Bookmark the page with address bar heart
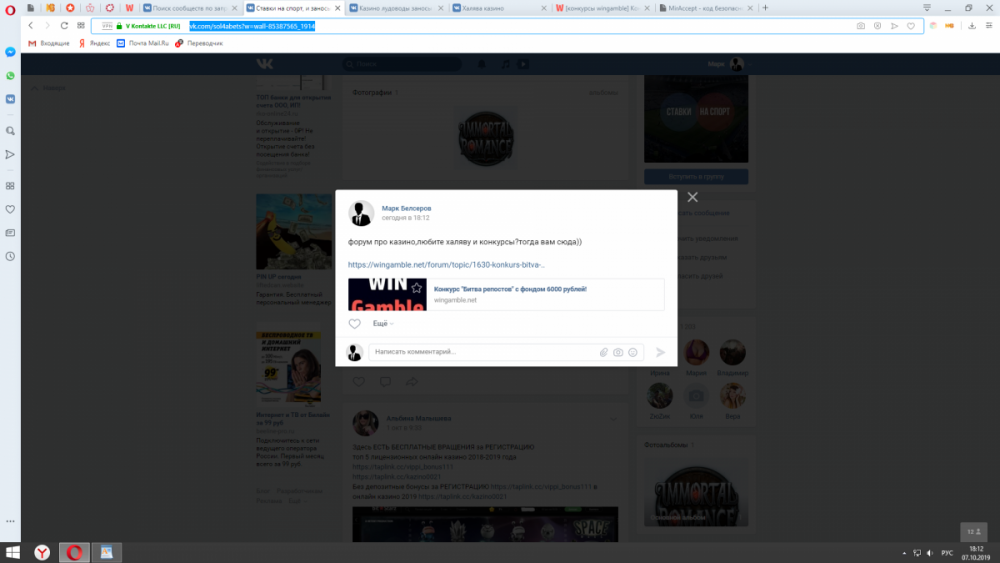Viewport: 1000px width, 563px height. [911, 26]
